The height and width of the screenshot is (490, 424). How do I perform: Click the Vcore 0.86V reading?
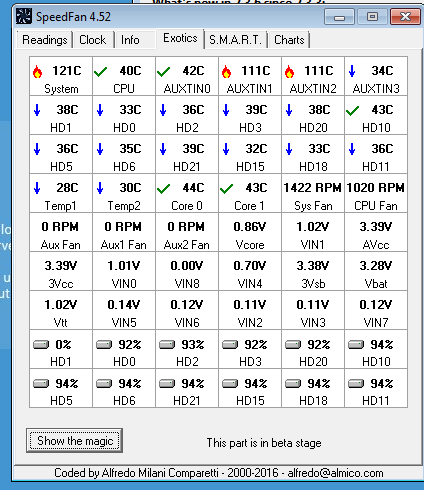point(250,232)
